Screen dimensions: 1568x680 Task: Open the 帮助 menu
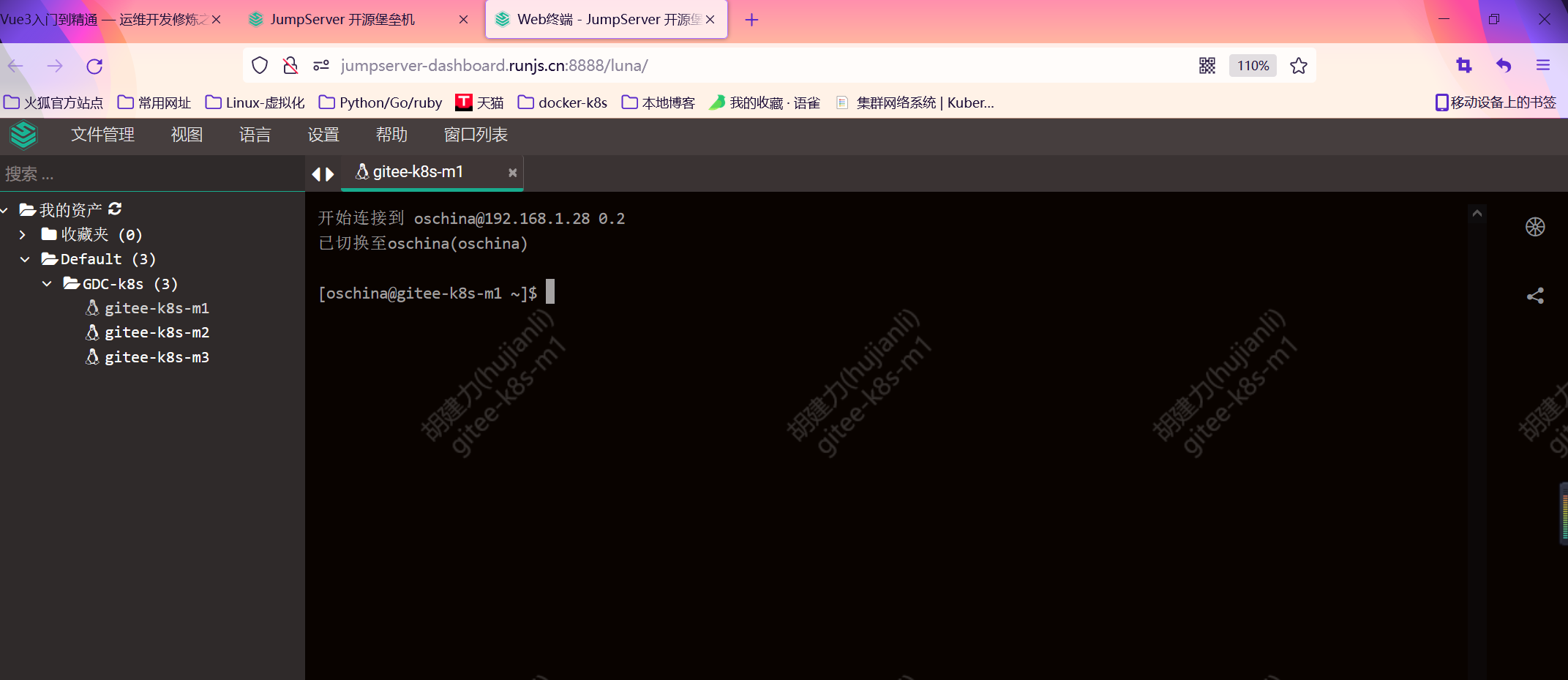click(391, 135)
